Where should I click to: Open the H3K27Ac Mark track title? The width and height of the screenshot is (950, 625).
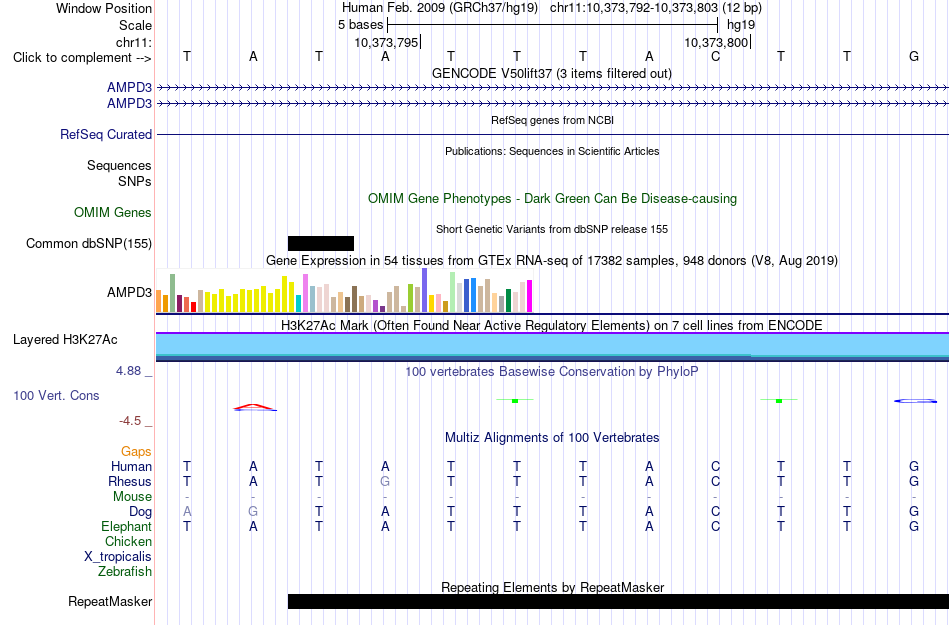pos(551,326)
